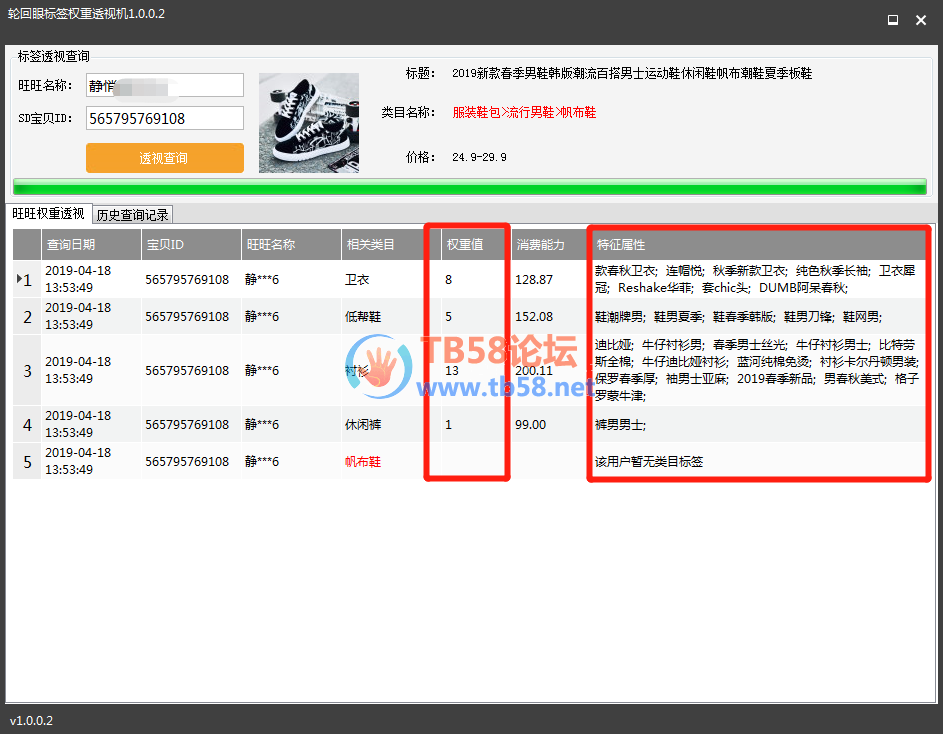This screenshot has height=734, width=943.
Task: Sort by the 消费能力 column header
Action: tap(548, 245)
